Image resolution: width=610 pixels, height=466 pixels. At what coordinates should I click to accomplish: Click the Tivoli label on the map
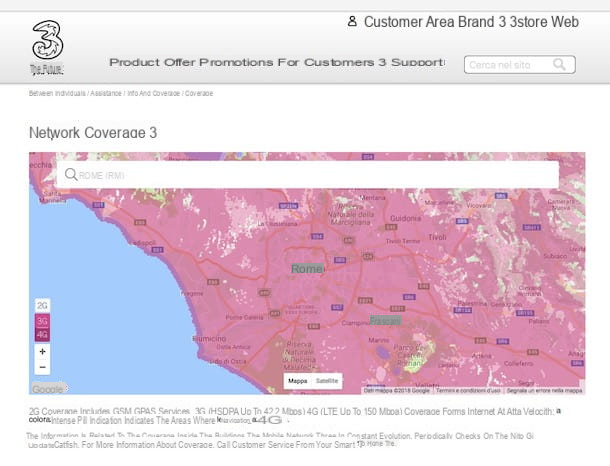437,237
